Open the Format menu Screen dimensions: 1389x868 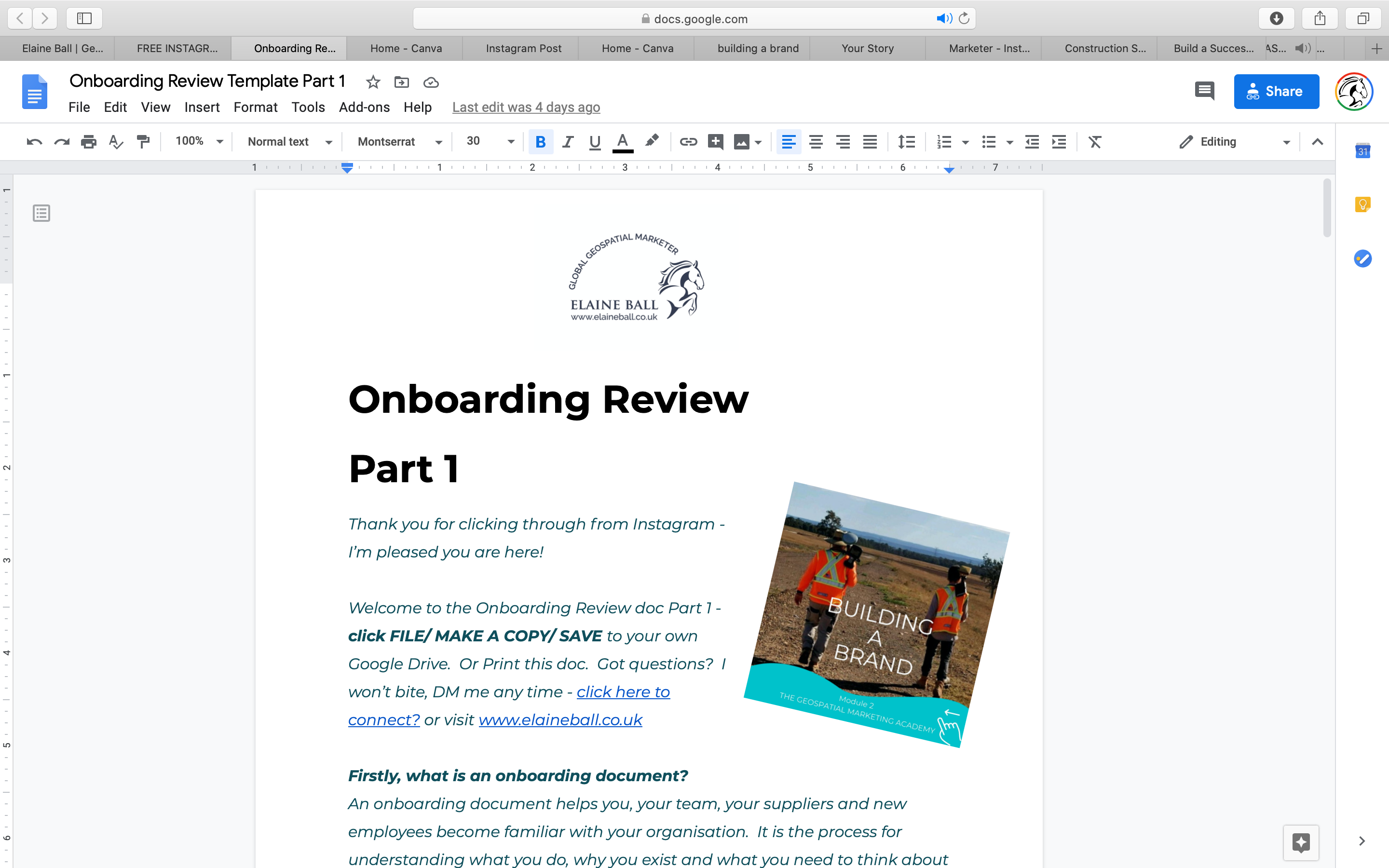click(x=256, y=108)
